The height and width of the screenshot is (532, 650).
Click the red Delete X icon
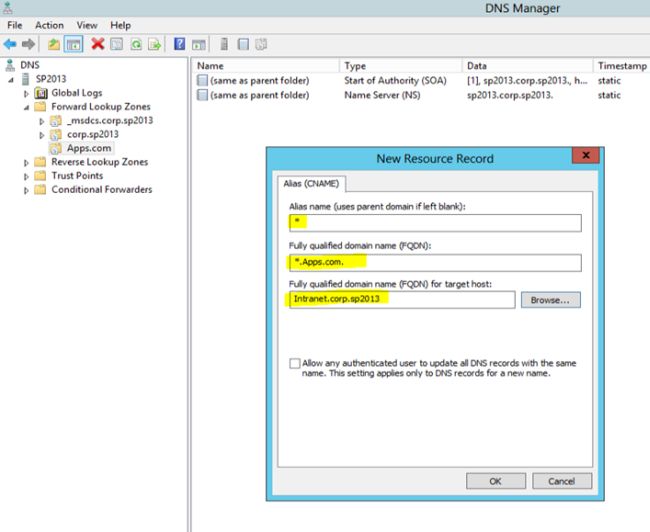click(x=98, y=44)
